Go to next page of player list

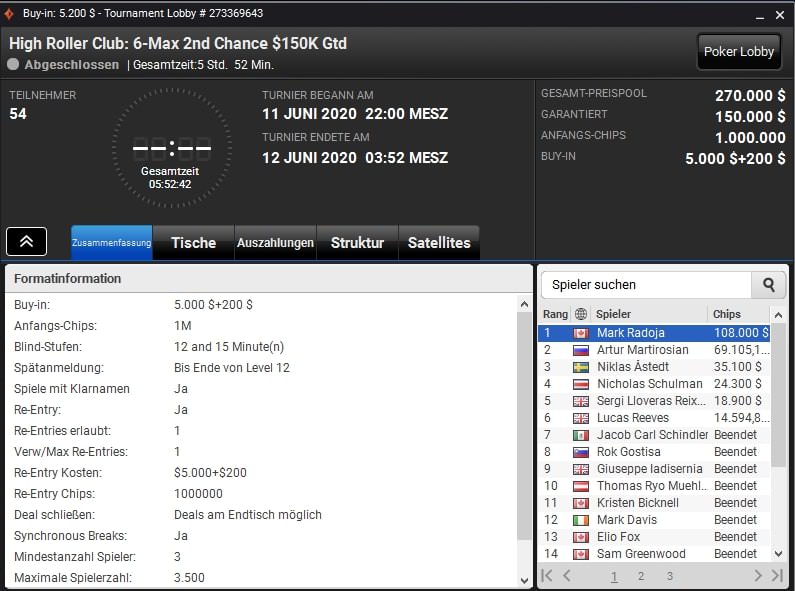point(757,575)
